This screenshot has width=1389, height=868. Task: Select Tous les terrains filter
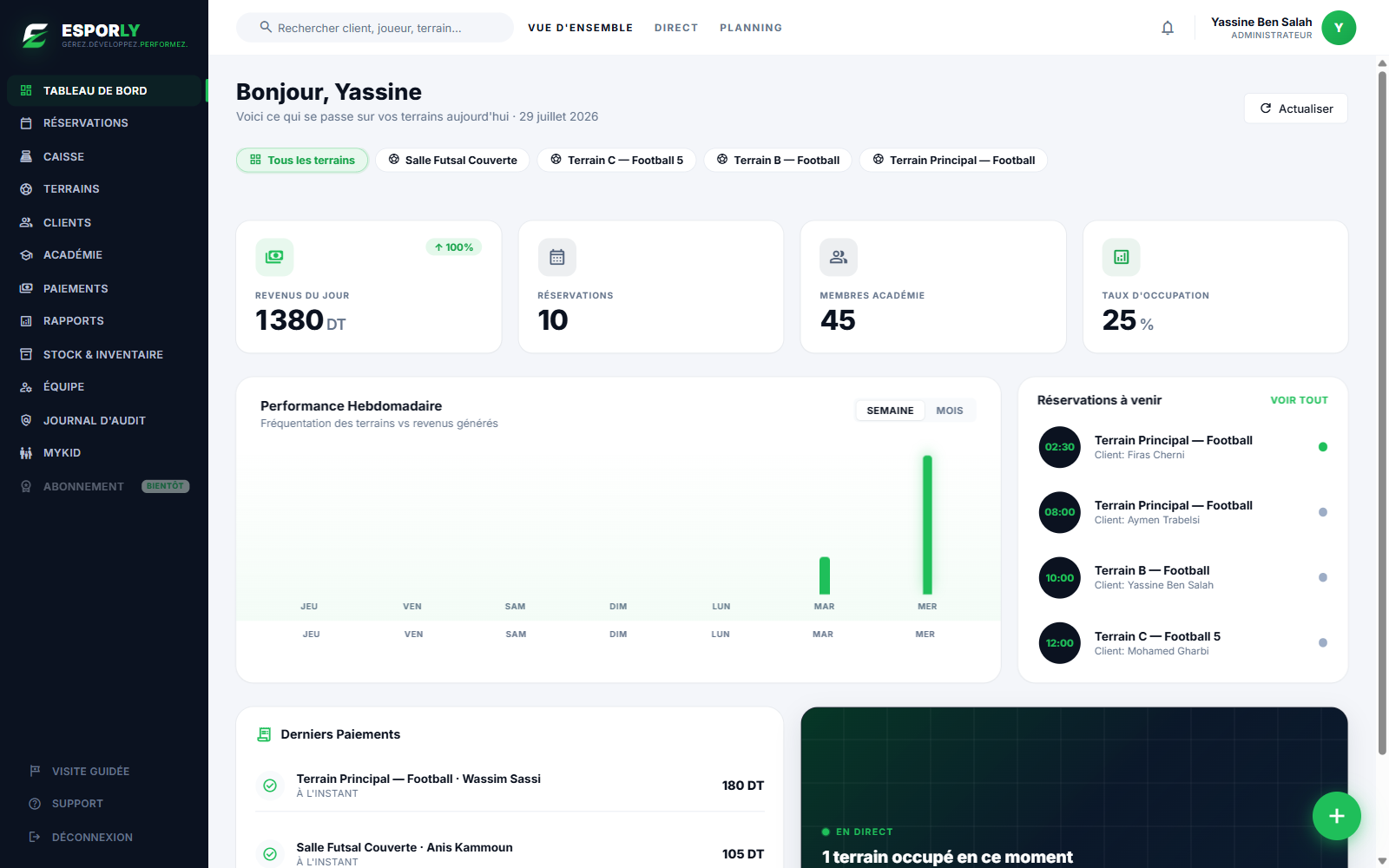coord(302,160)
